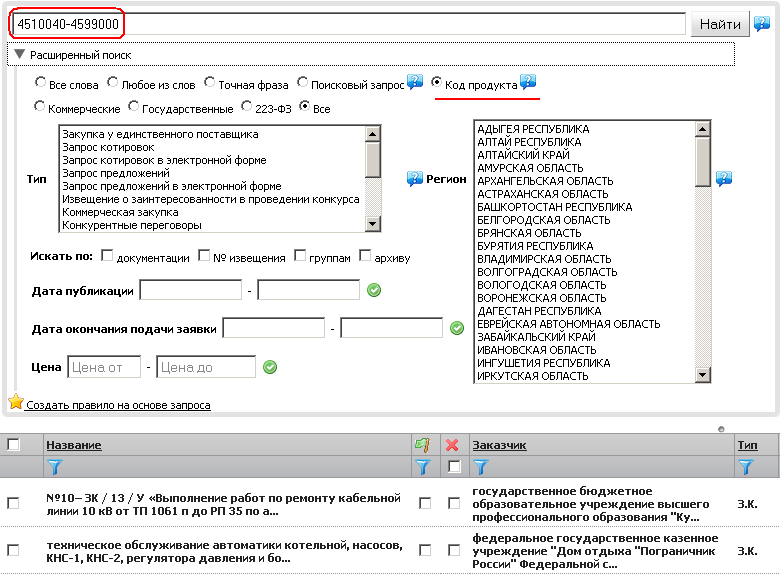This screenshot has height=574, width=780.
Task: Select the Точная фраза radio button
Action: (209, 84)
